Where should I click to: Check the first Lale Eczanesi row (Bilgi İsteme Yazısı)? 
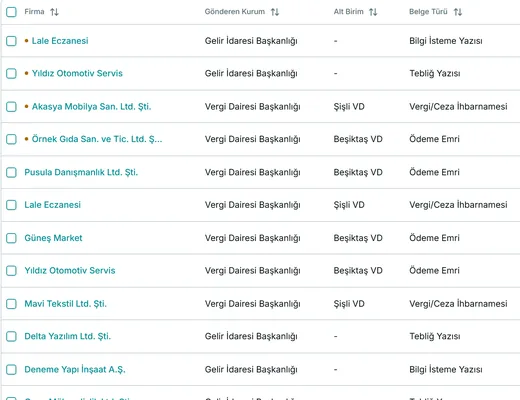click(11, 41)
